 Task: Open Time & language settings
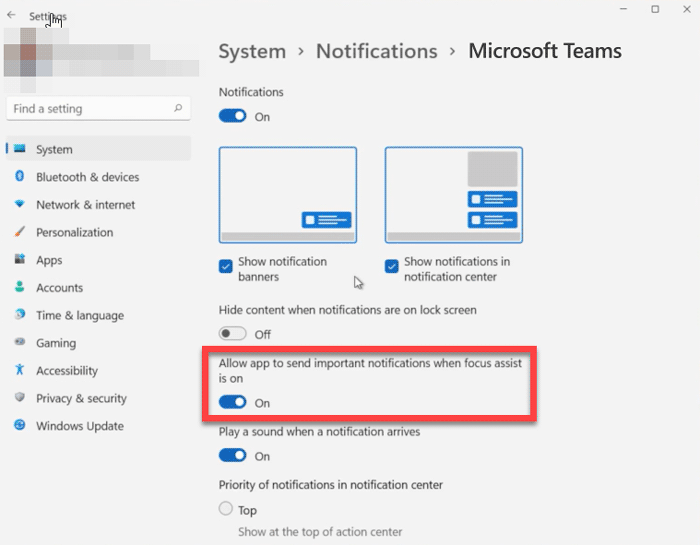tap(98, 315)
